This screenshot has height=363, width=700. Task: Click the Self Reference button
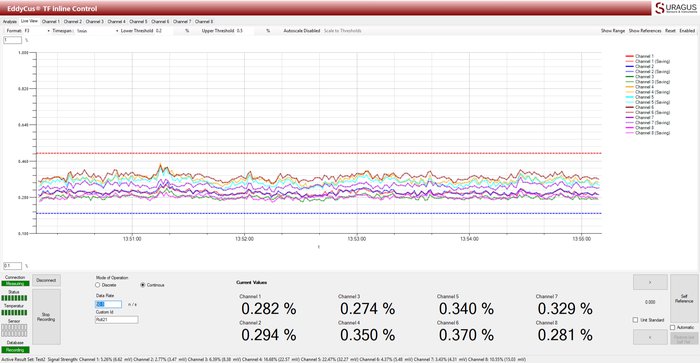point(684,299)
